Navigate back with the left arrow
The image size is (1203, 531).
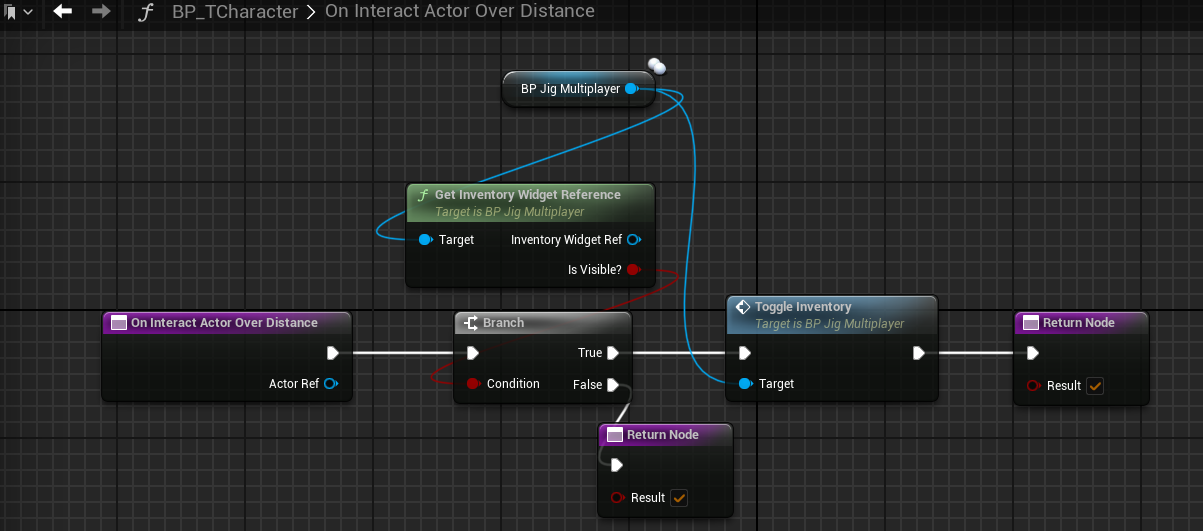(62, 12)
